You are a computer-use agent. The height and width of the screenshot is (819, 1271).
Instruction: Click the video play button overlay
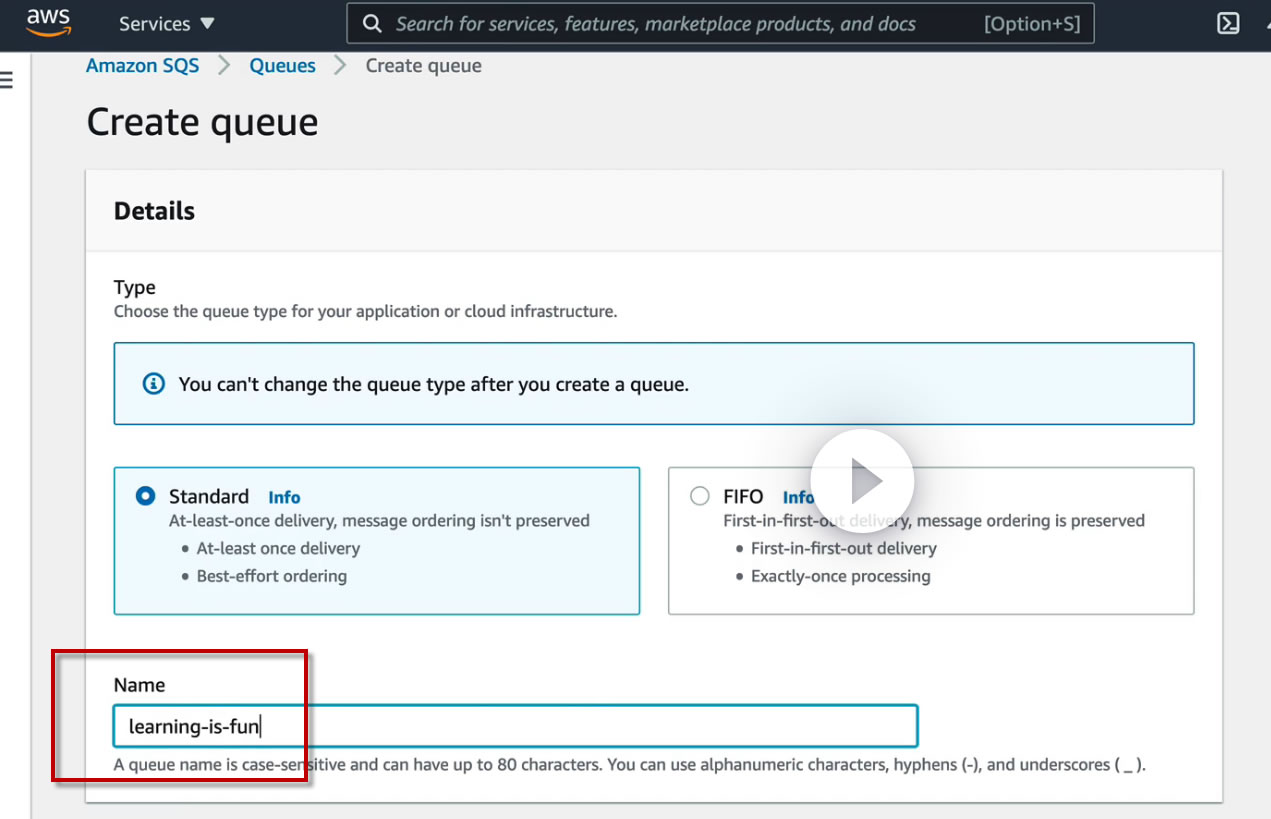point(862,482)
